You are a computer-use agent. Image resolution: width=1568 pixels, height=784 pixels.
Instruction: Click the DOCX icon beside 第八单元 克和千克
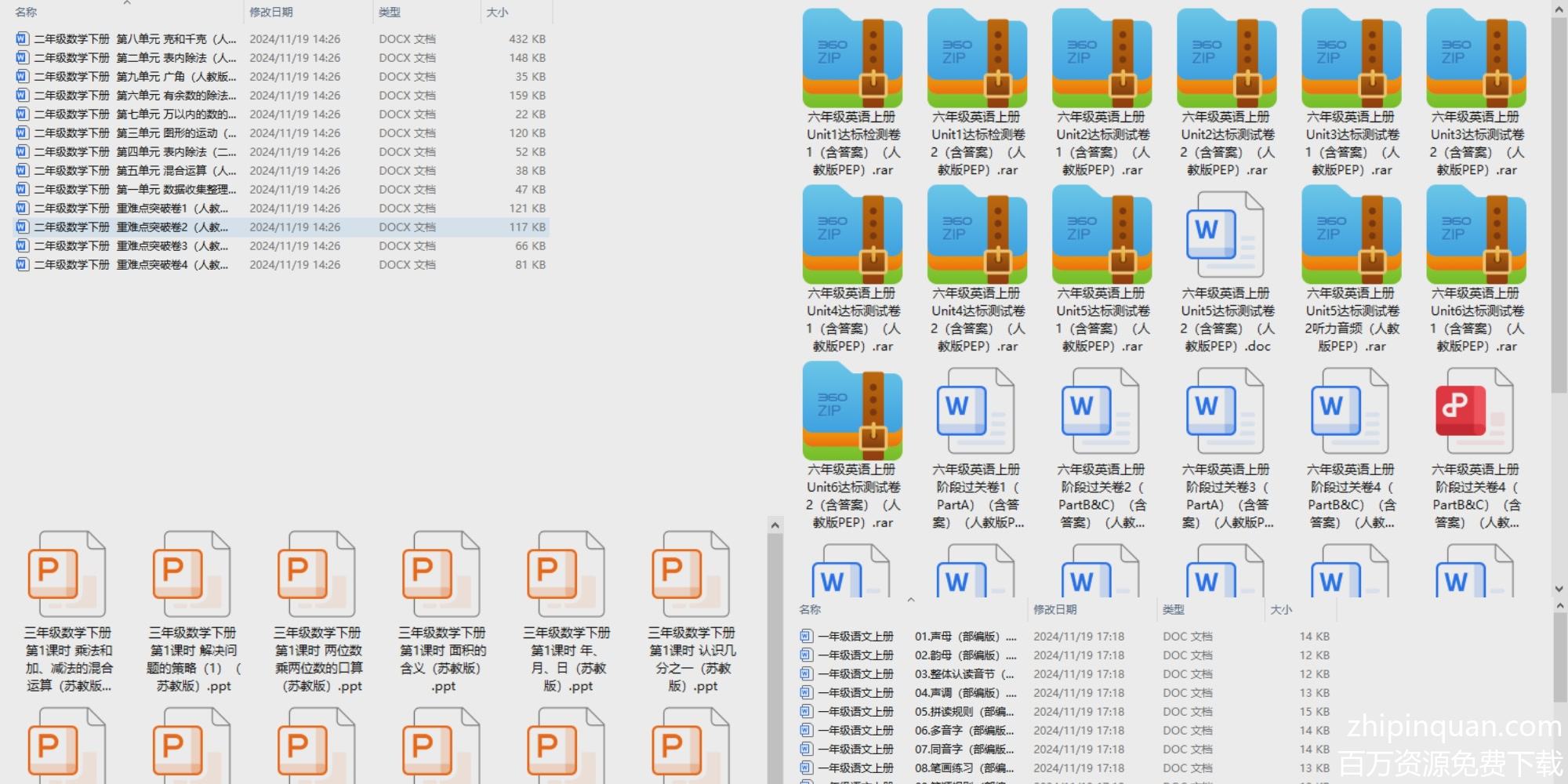(x=22, y=38)
